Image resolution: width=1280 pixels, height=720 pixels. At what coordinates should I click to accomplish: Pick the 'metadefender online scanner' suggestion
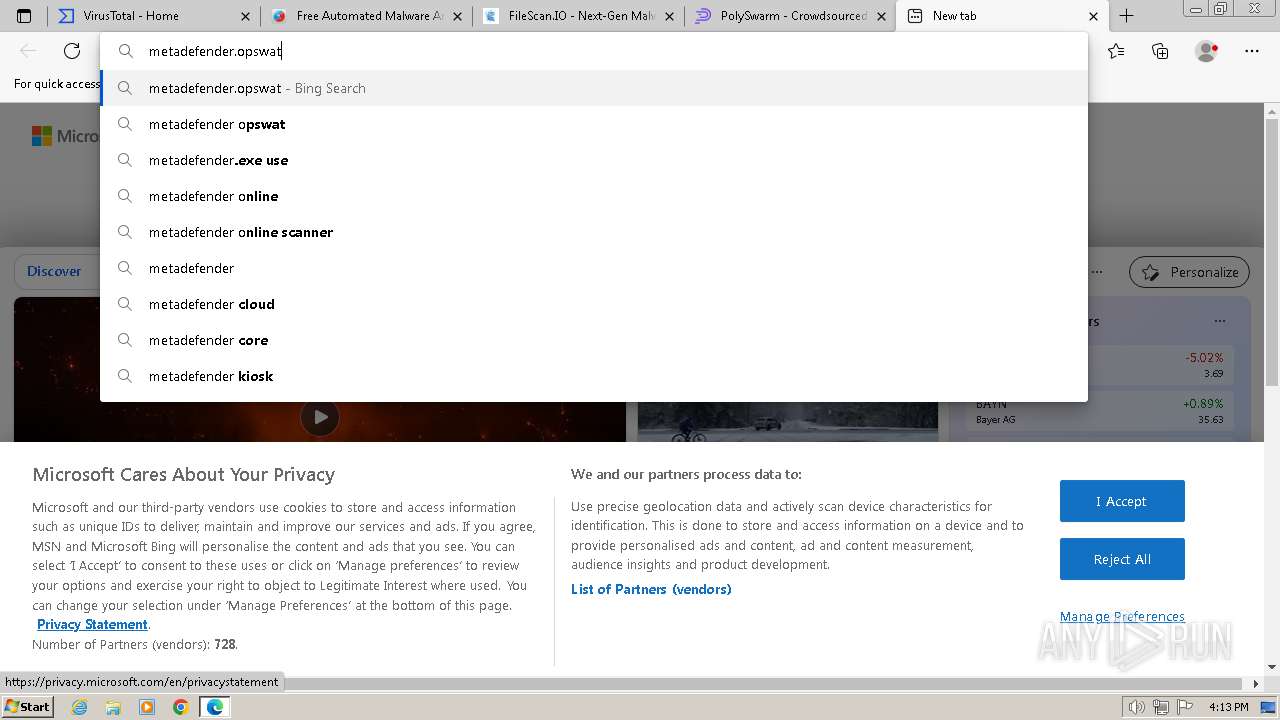pos(594,232)
